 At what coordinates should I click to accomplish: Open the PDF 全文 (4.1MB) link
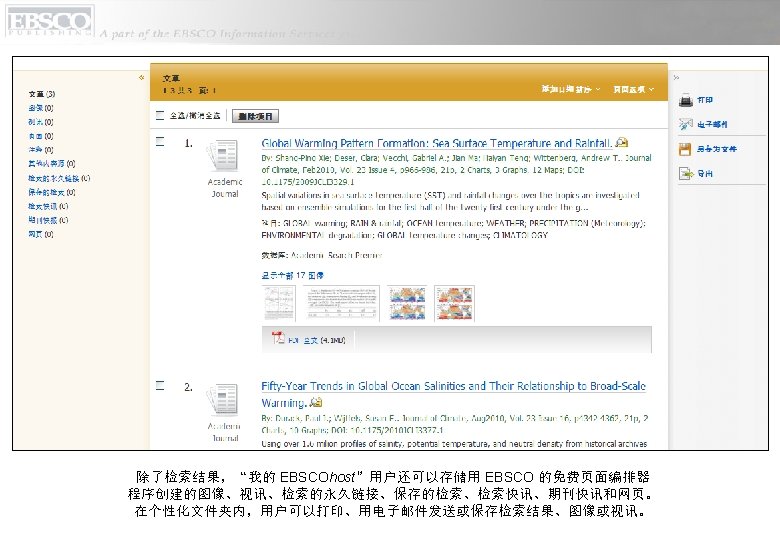[316, 340]
